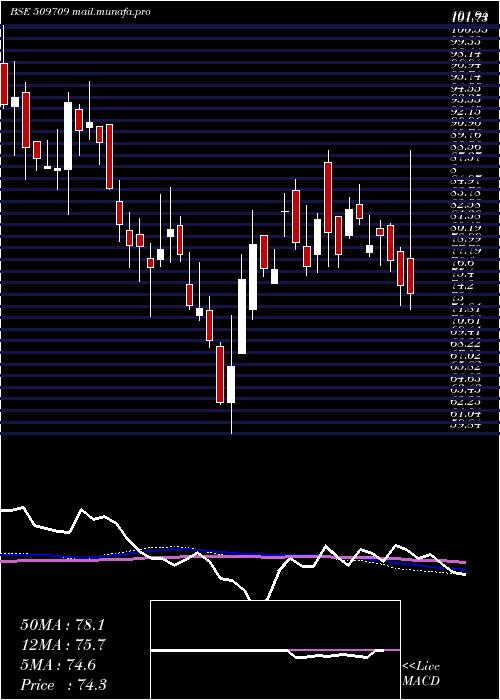Click the 99.33 price axis label
This screenshot has width=500, height=700.
(466, 41)
